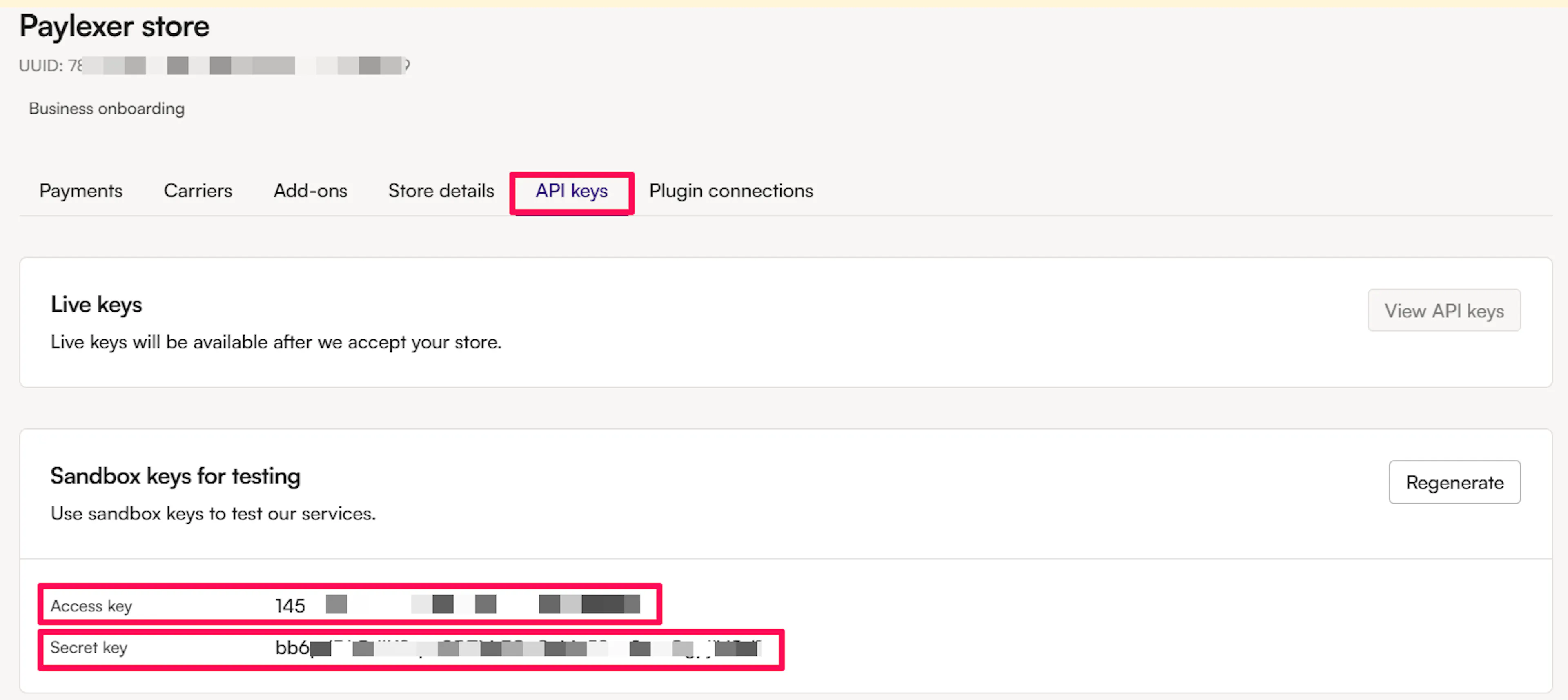Click the live keys availability message
Viewport: 1568px width, 700px height.
point(276,342)
